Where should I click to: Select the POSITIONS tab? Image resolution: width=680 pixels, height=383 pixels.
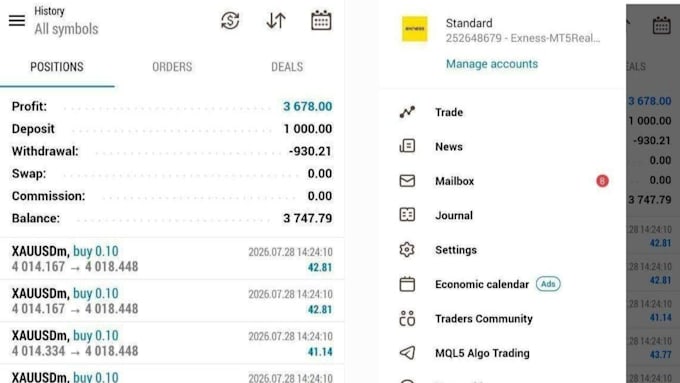point(57,67)
